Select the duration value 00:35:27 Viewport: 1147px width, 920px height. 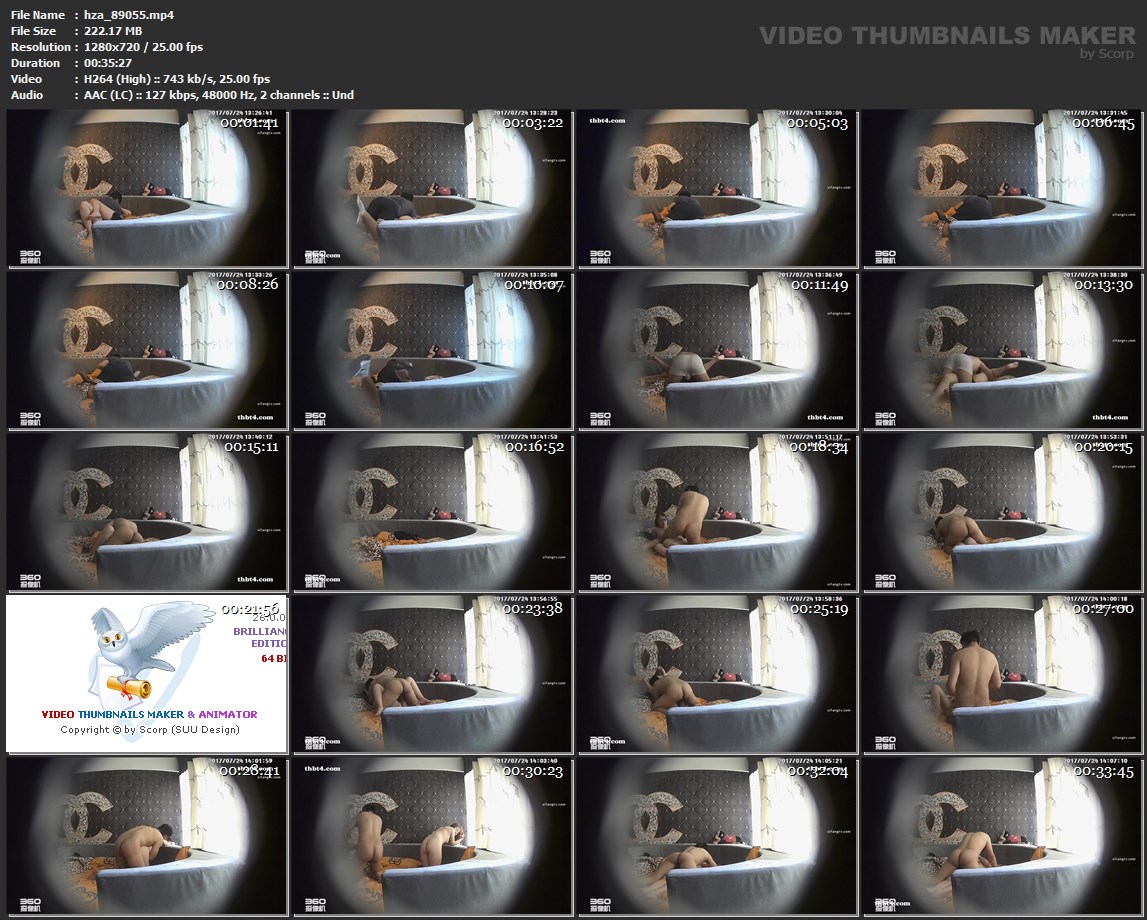point(108,63)
